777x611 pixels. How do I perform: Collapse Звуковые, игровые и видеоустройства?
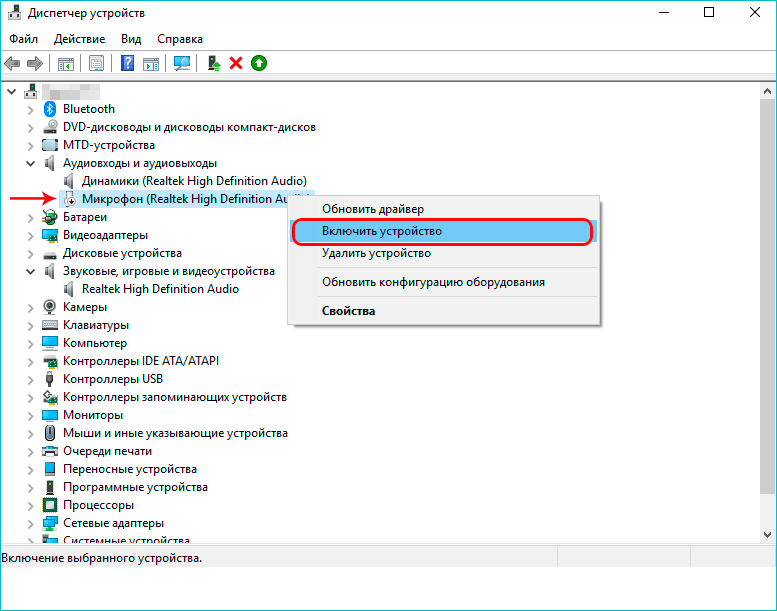[31, 272]
